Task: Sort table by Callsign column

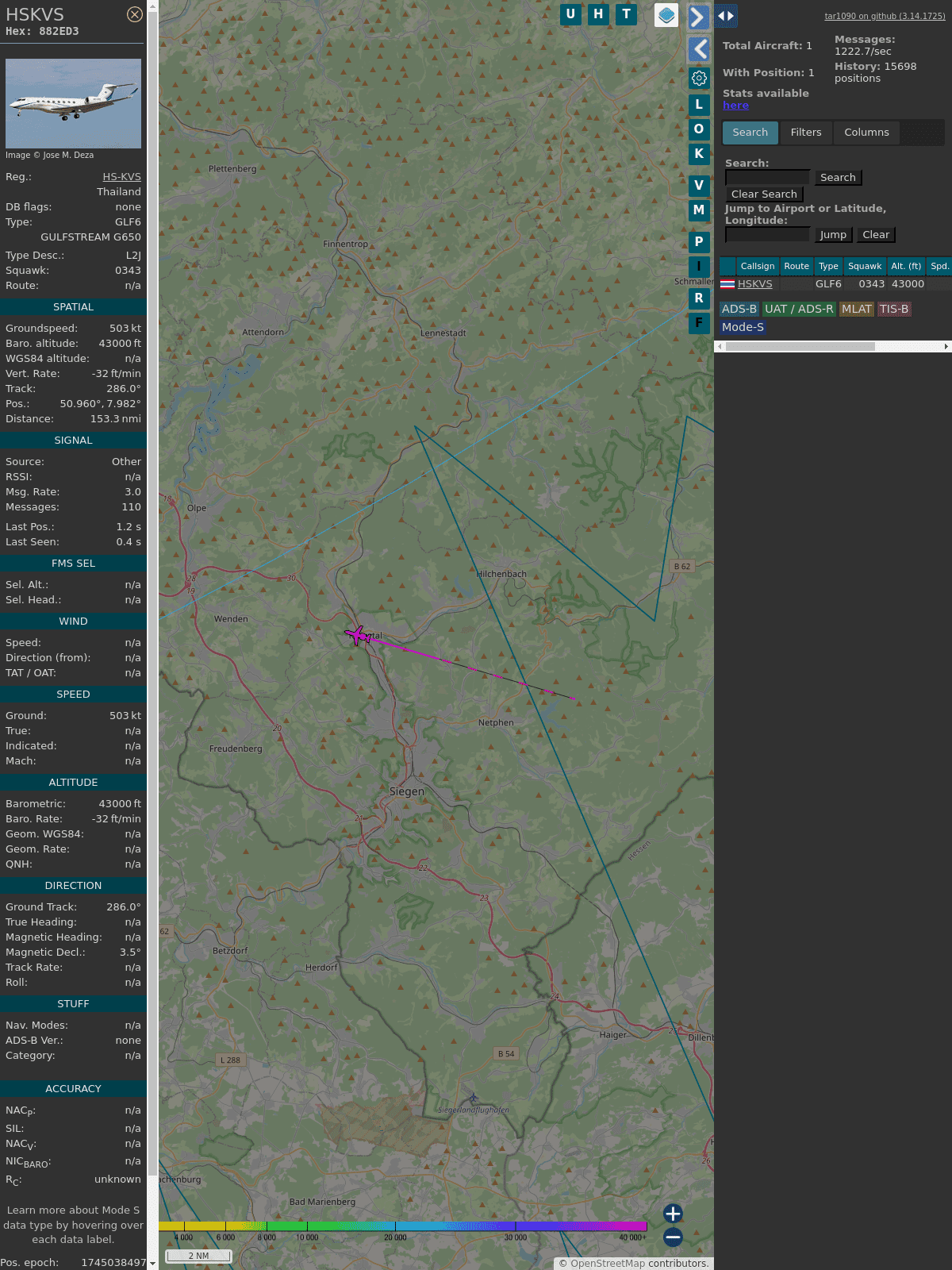Action: click(758, 266)
